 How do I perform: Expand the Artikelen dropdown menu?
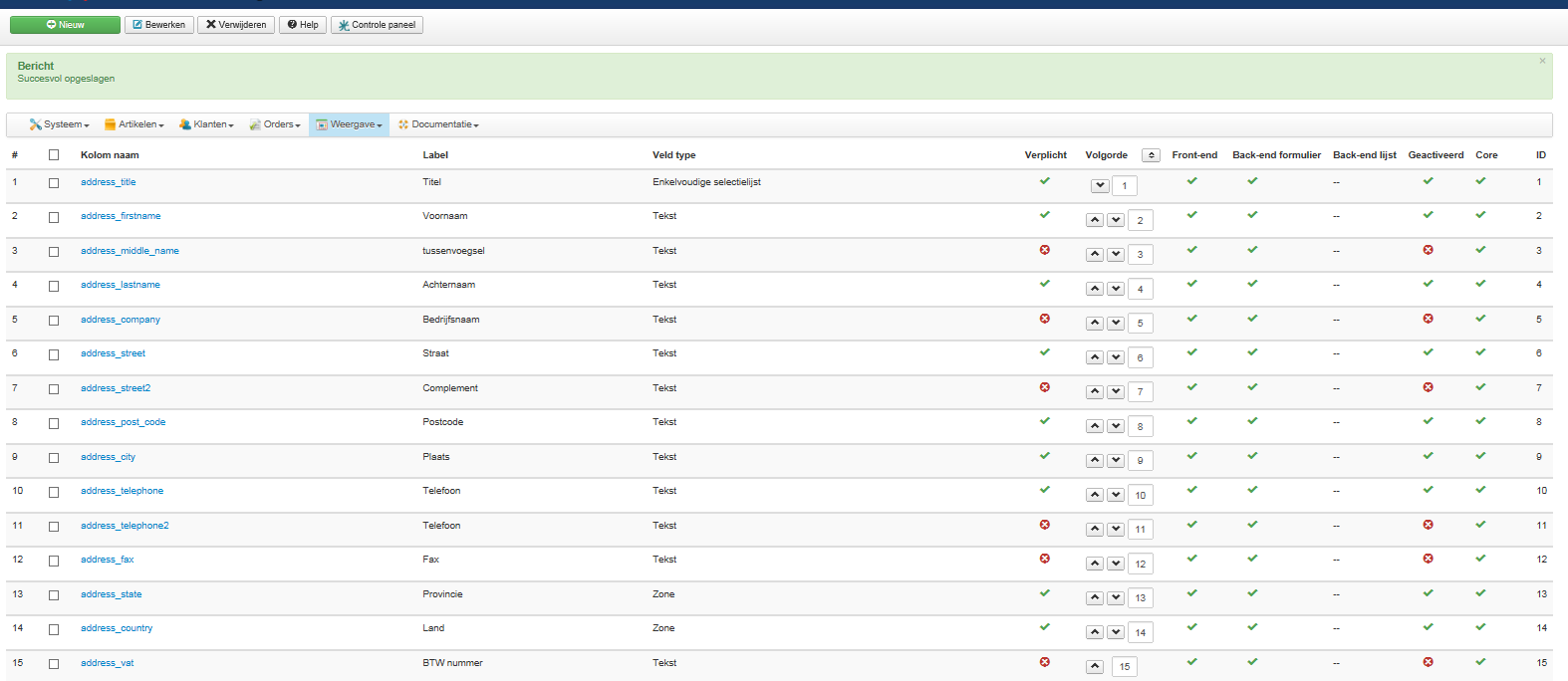(x=134, y=124)
